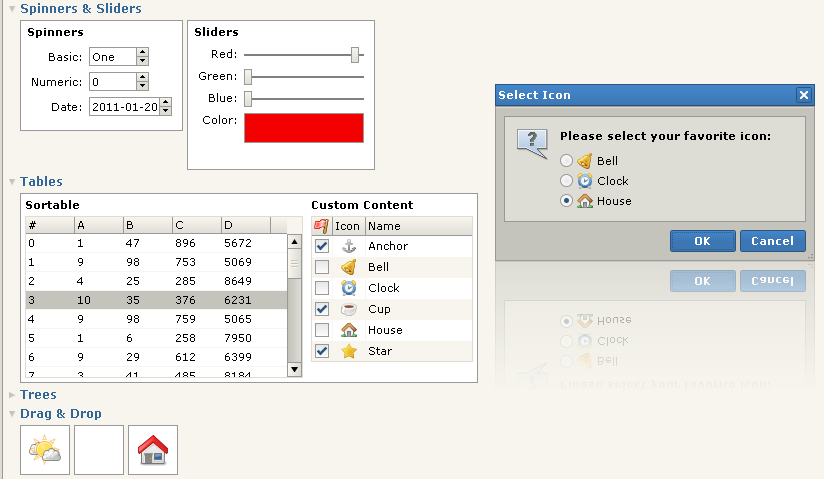Click the red house image in Drag & Drop
824x481 pixels.
tap(153, 450)
